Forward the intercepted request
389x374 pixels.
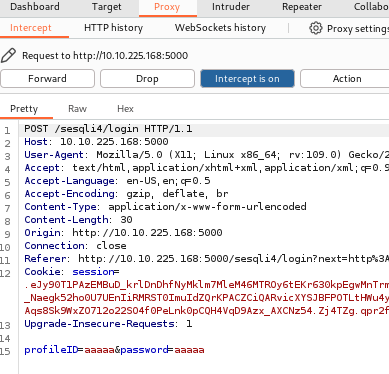point(47,79)
